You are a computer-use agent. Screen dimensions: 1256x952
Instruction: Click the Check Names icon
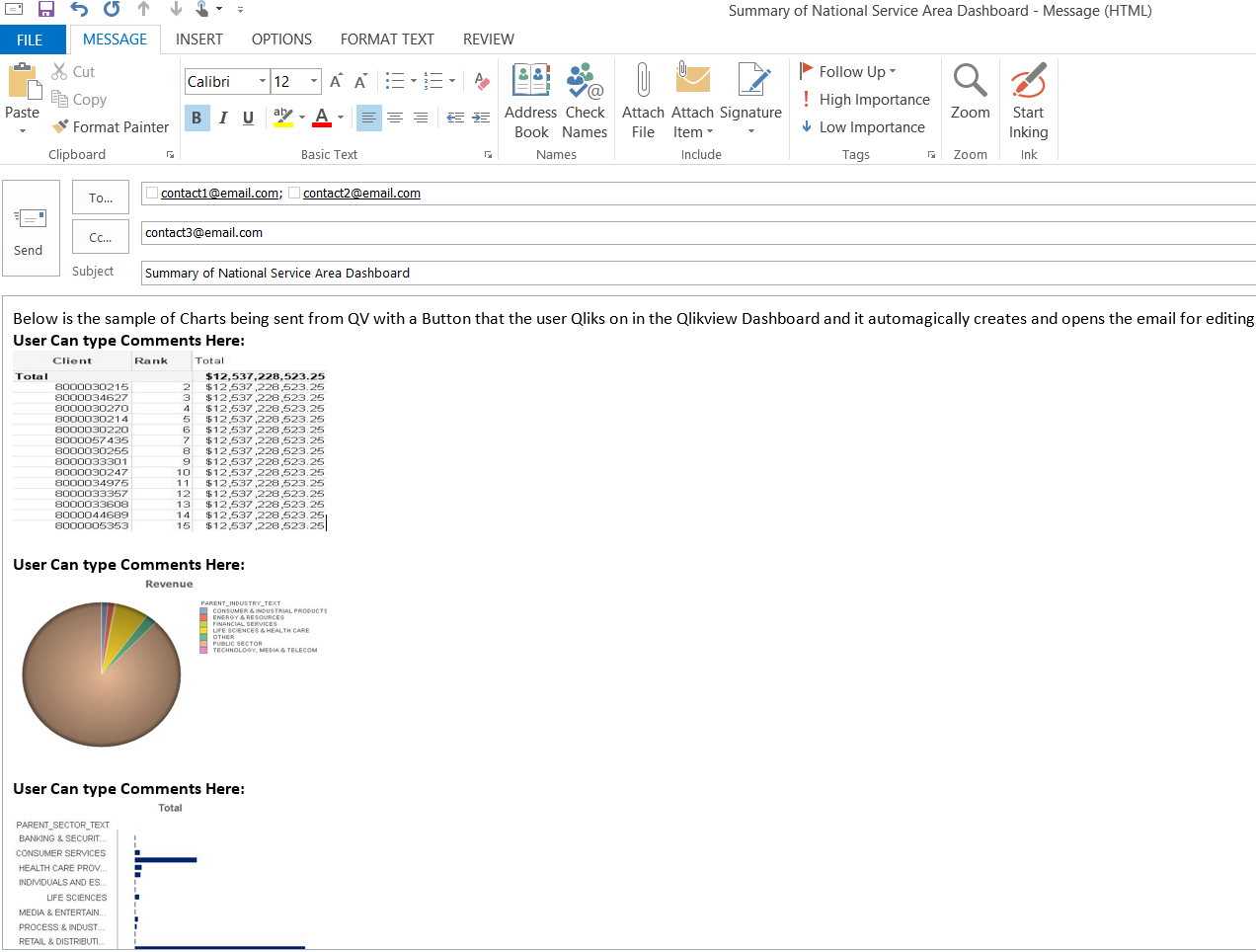coord(585,83)
